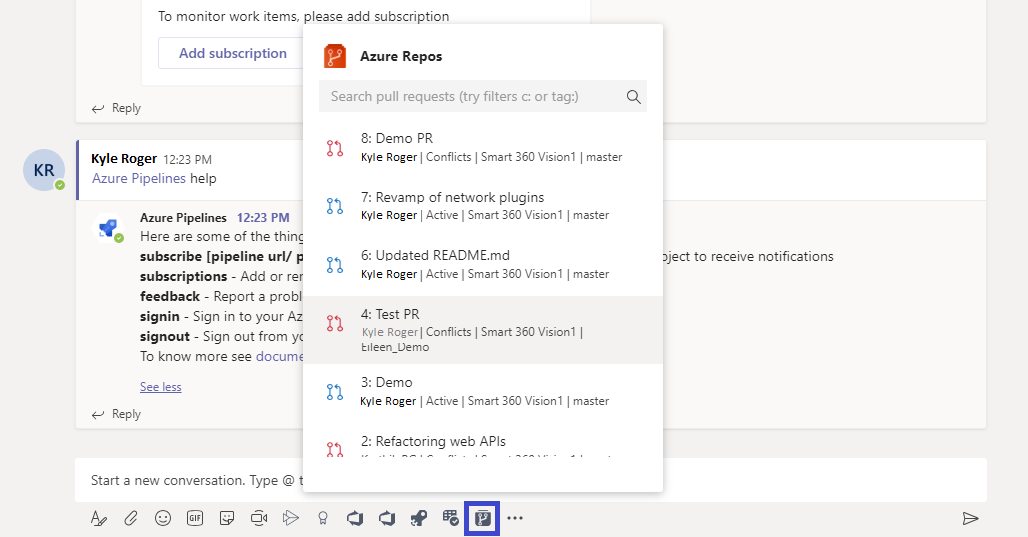1028x537 pixels.
Task: Open the emoji picker
Action: tap(163, 518)
